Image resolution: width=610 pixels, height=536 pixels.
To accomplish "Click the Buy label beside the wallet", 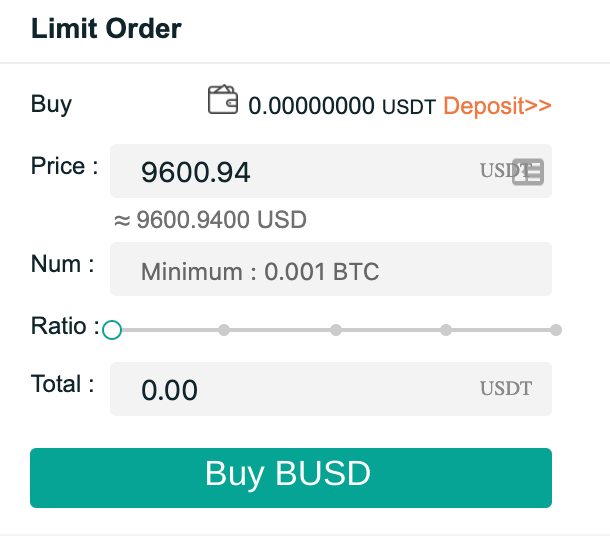I will (x=51, y=105).
